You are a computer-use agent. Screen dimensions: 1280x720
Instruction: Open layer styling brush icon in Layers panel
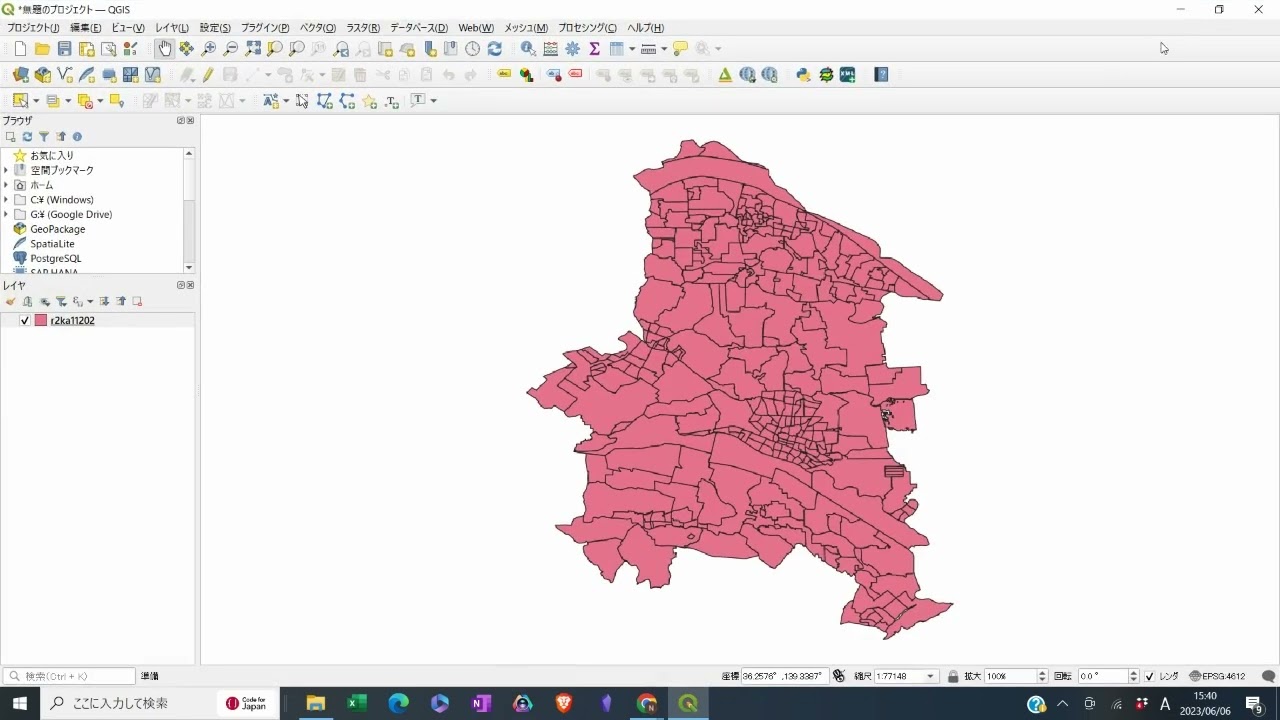coord(10,301)
